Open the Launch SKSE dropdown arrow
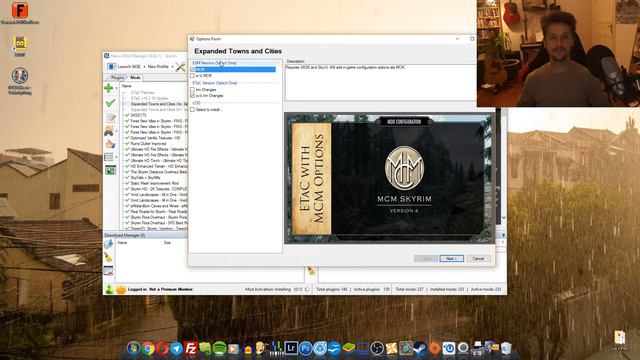The width and height of the screenshot is (640, 360). [x=144, y=67]
